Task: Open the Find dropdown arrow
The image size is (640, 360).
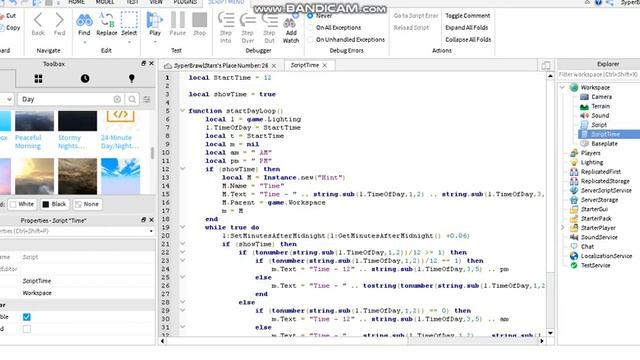Action: click(x=84, y=42)
